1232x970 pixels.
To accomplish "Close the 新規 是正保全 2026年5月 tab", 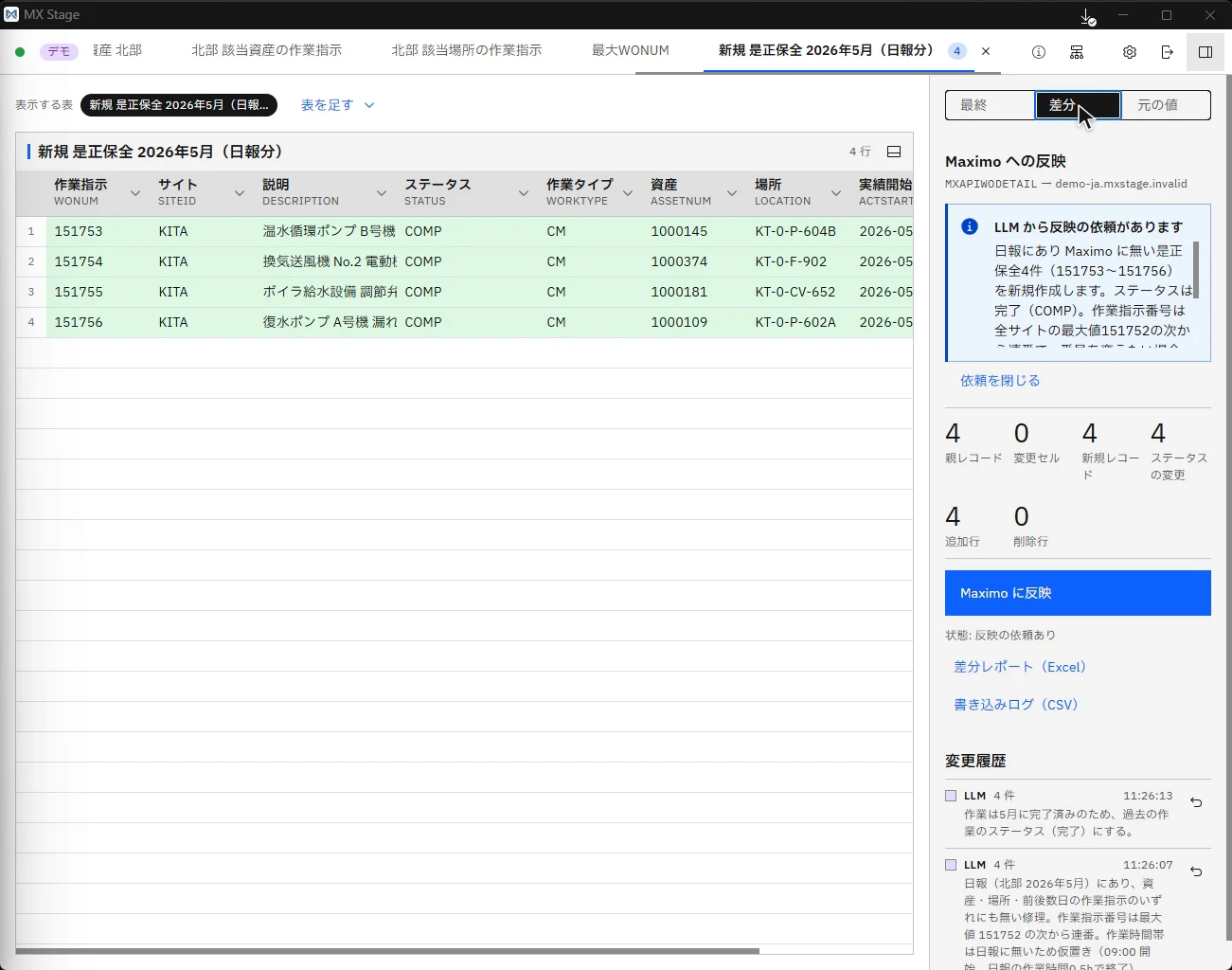I will (986, 51).
